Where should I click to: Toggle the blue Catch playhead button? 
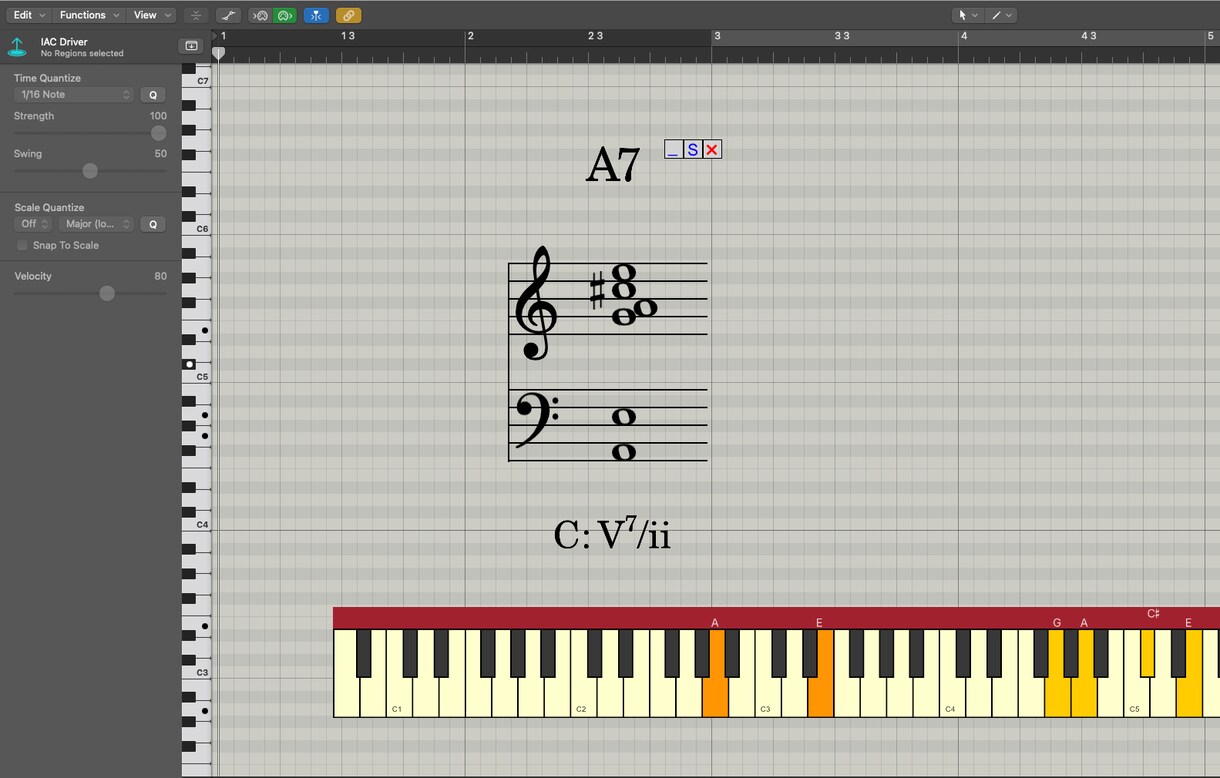click(316, 15)
